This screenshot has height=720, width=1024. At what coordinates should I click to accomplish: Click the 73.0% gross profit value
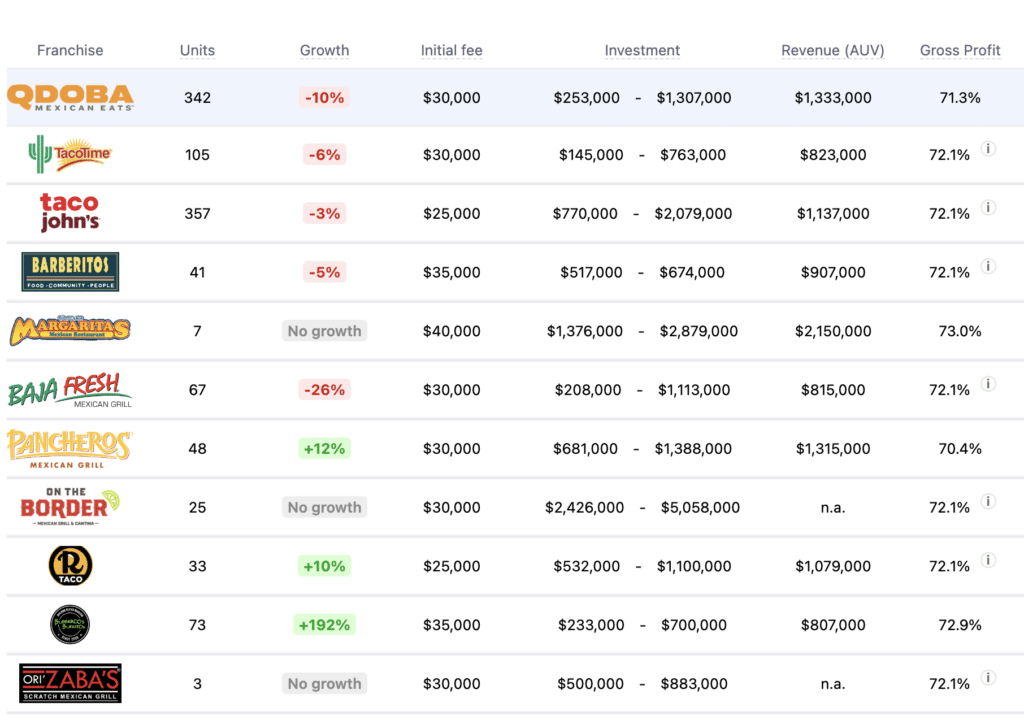pos(960,331)
